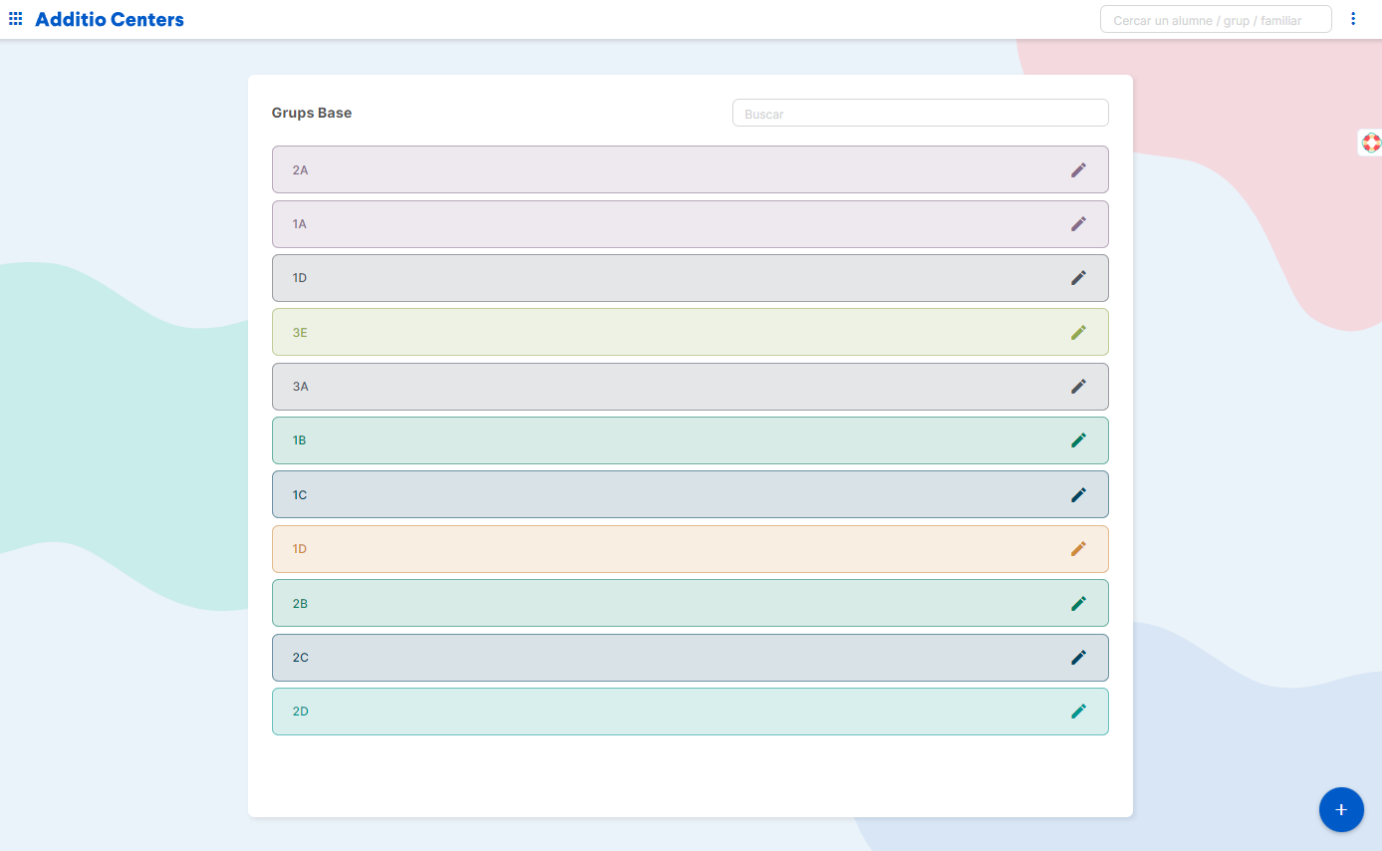The image size is (1382, 851).
Task: Edit group 2B with its pencil icon
Action: [x=1078, y=604]
